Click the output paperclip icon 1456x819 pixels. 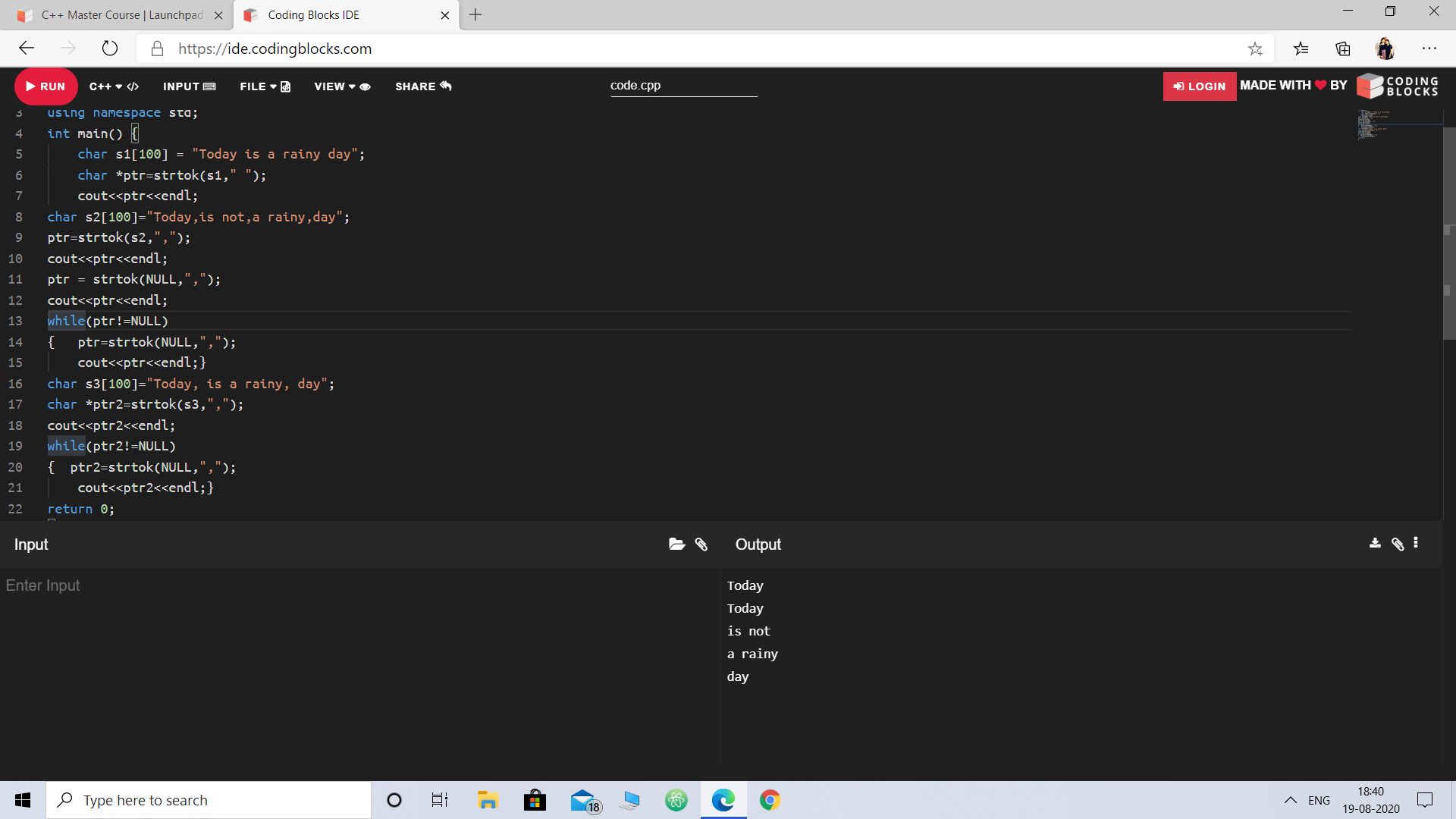(x=1398, y=544)
